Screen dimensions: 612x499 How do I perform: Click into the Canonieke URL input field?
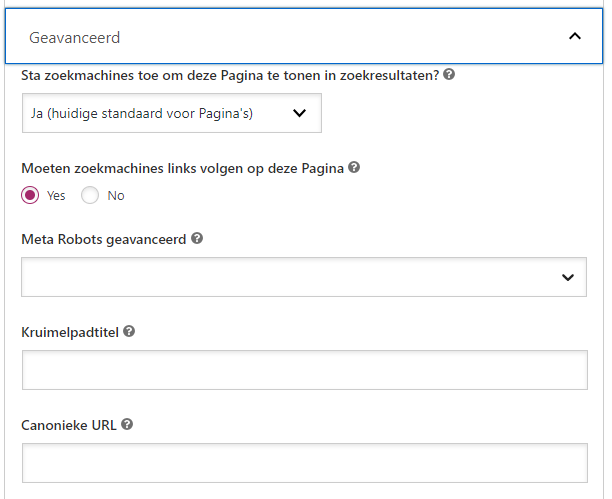[304, 463]
